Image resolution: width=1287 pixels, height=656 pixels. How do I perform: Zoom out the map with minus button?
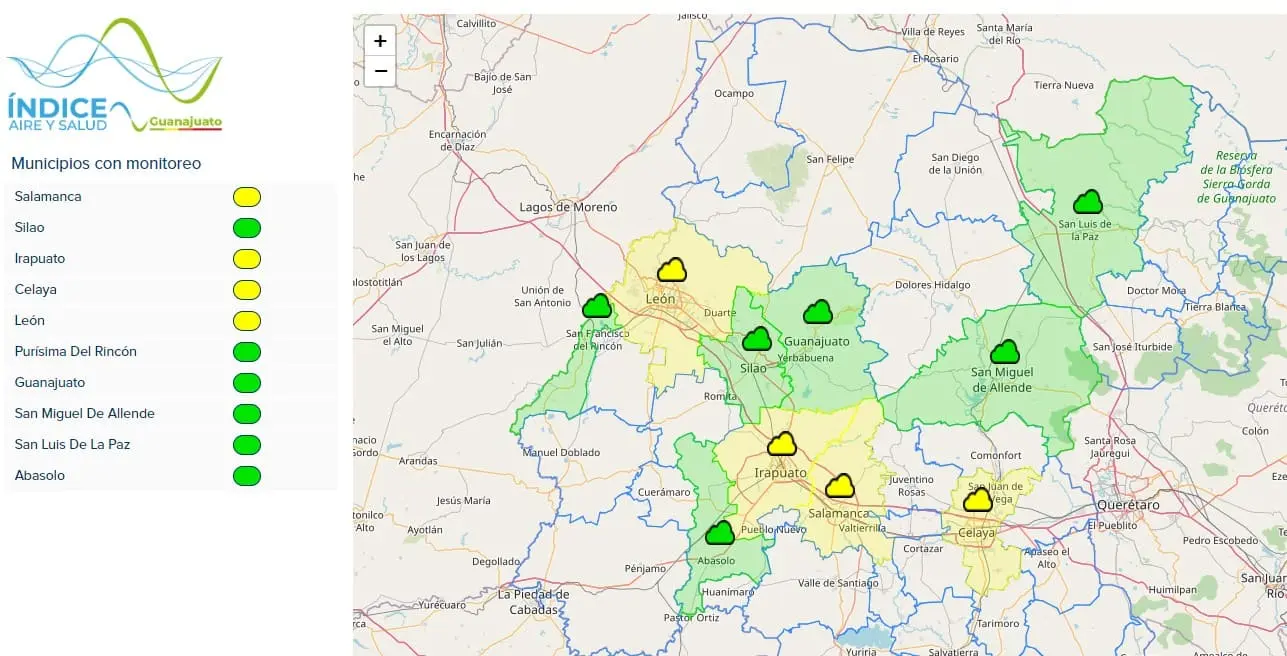(x=380, y=71)
